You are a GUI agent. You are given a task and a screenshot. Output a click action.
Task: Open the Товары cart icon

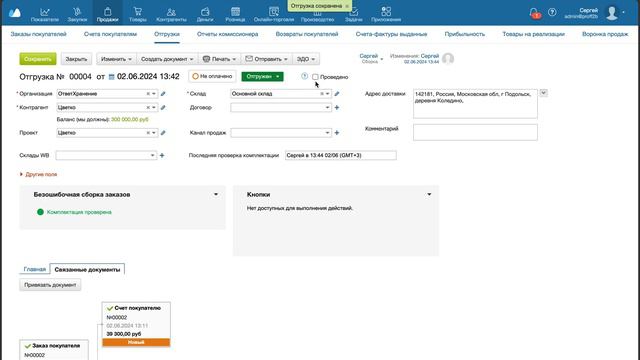138,12
